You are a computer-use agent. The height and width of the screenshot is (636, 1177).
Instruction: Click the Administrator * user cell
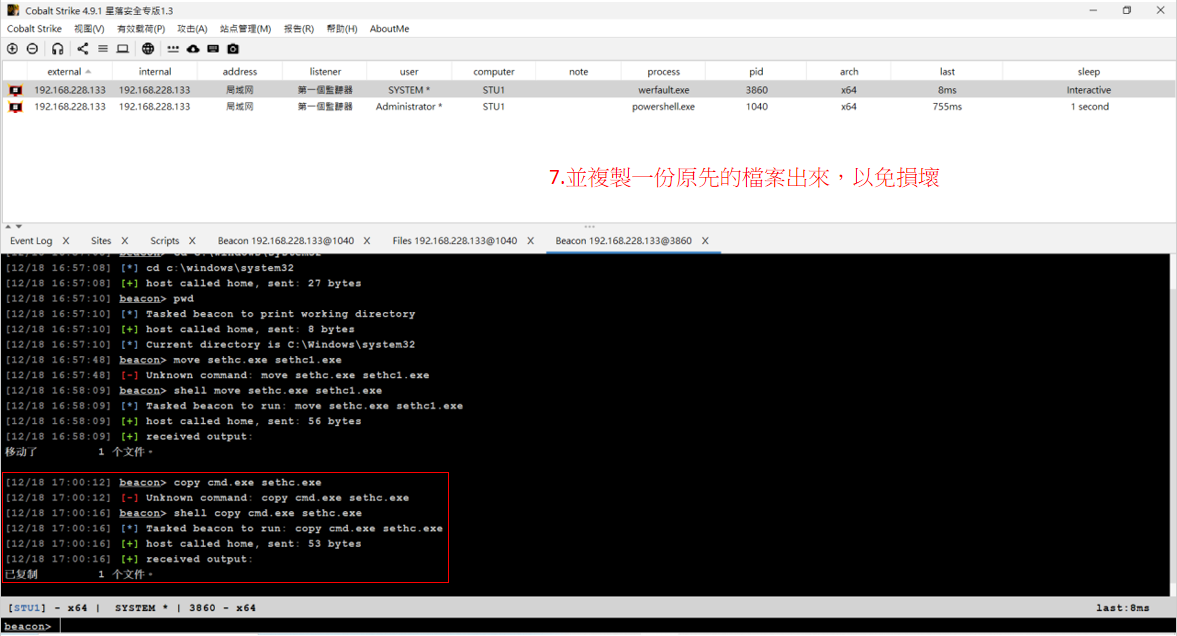pos(409,107)
